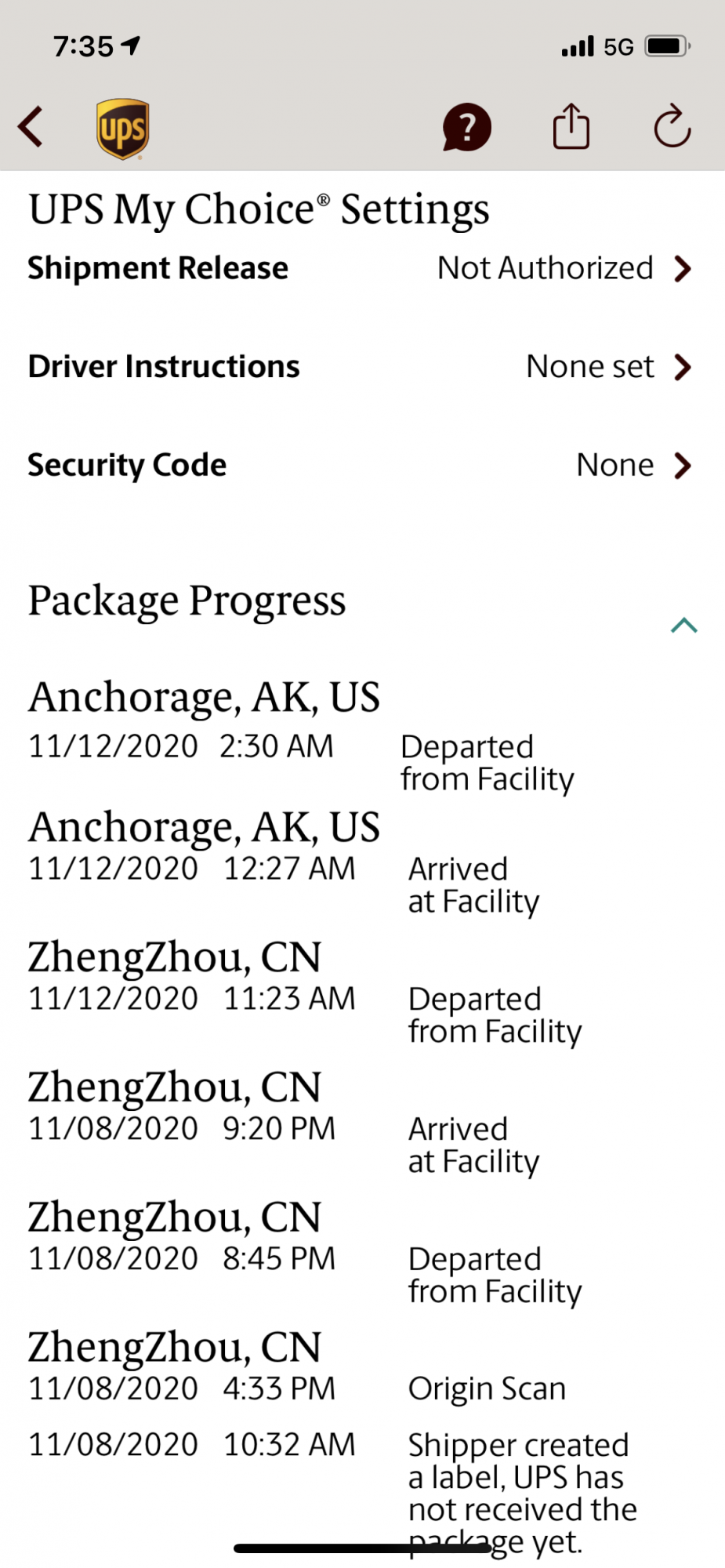Tap the Not Authorized value

pos(545,268)
